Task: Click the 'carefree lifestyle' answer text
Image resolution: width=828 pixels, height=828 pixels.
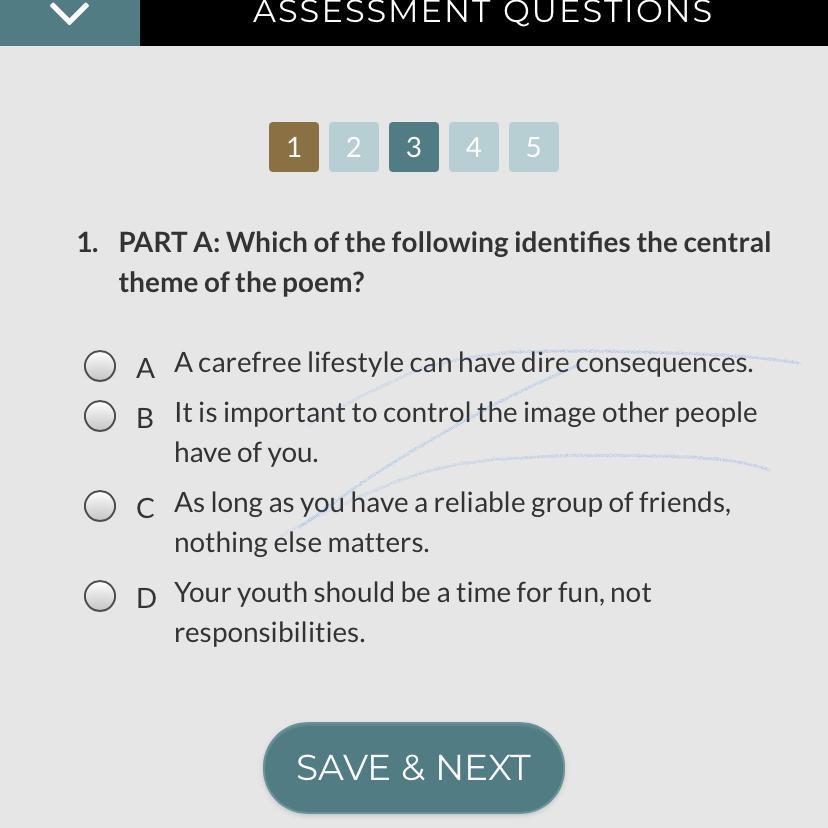Action: point(463,363)
